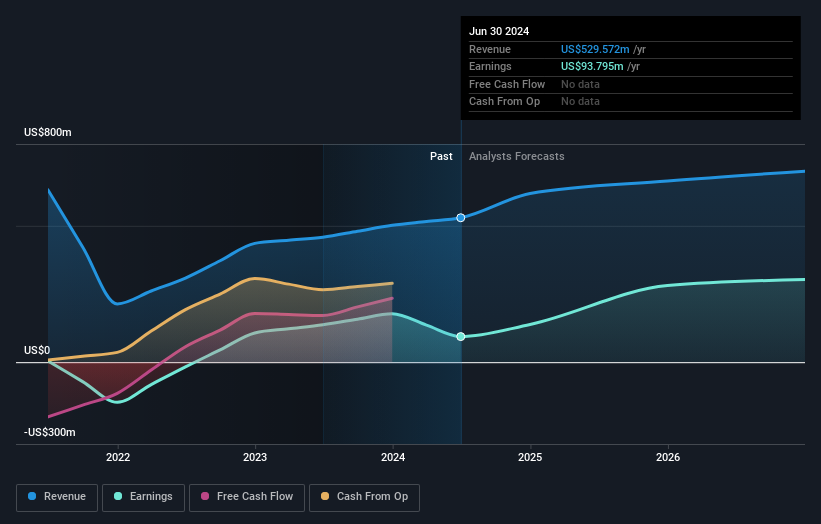Select the 2024 x-axis label

pos(393,457)
